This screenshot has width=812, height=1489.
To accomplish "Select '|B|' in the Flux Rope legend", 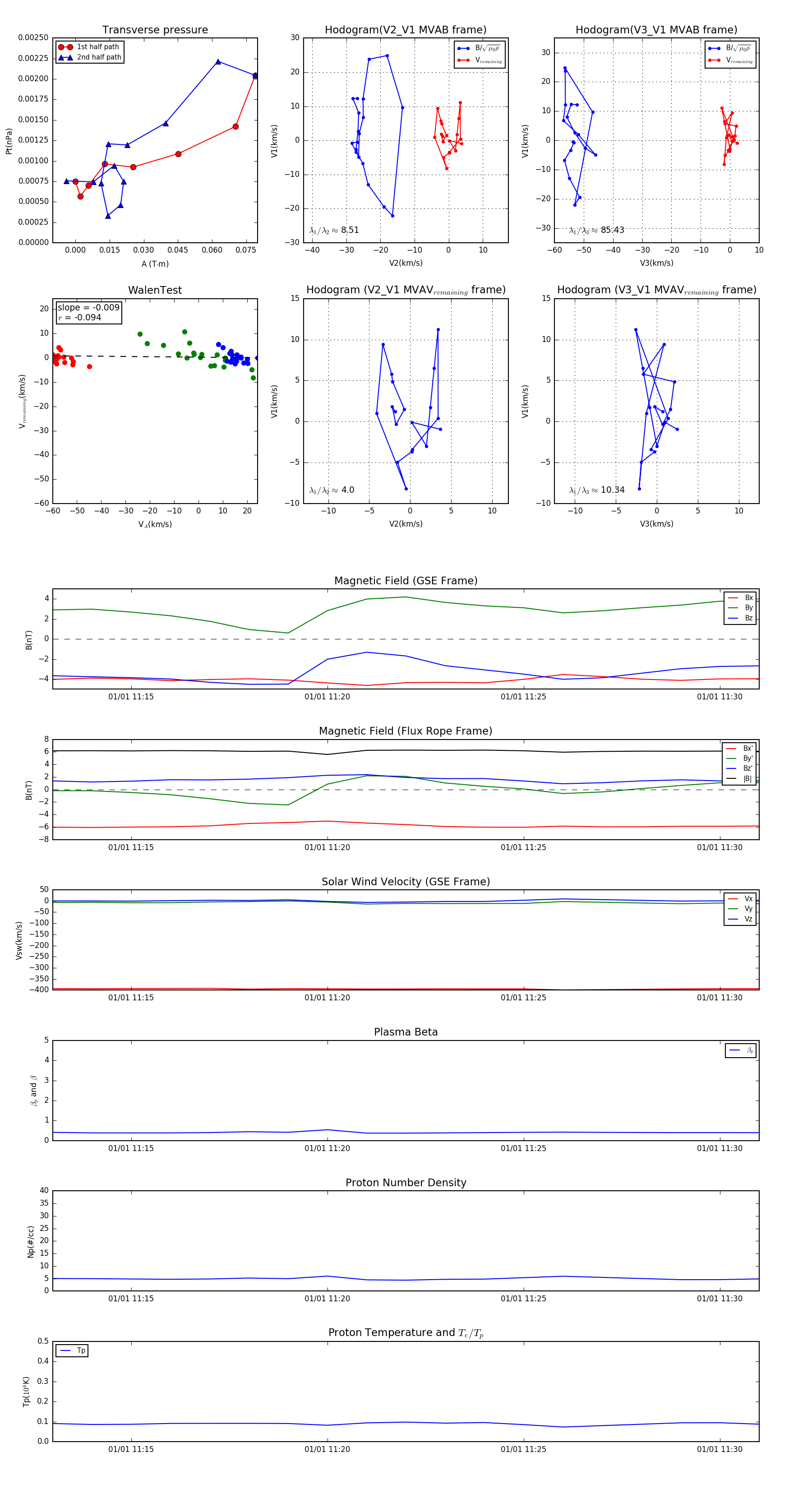I will (x=740, y=779).
